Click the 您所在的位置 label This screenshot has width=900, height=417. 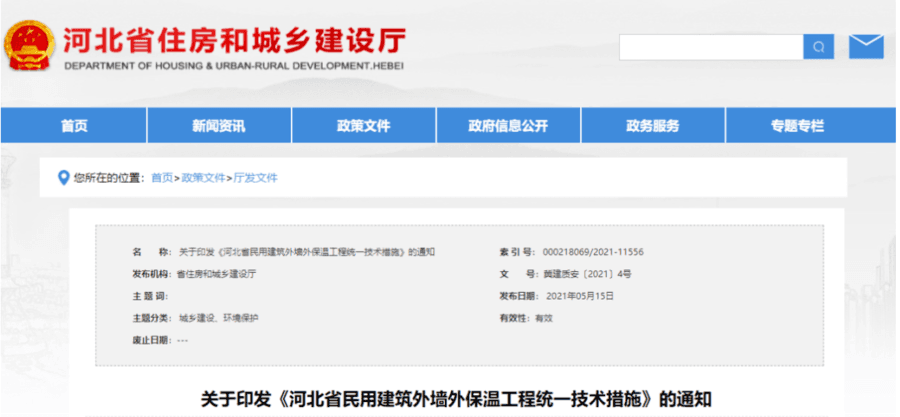pos(109,178)
